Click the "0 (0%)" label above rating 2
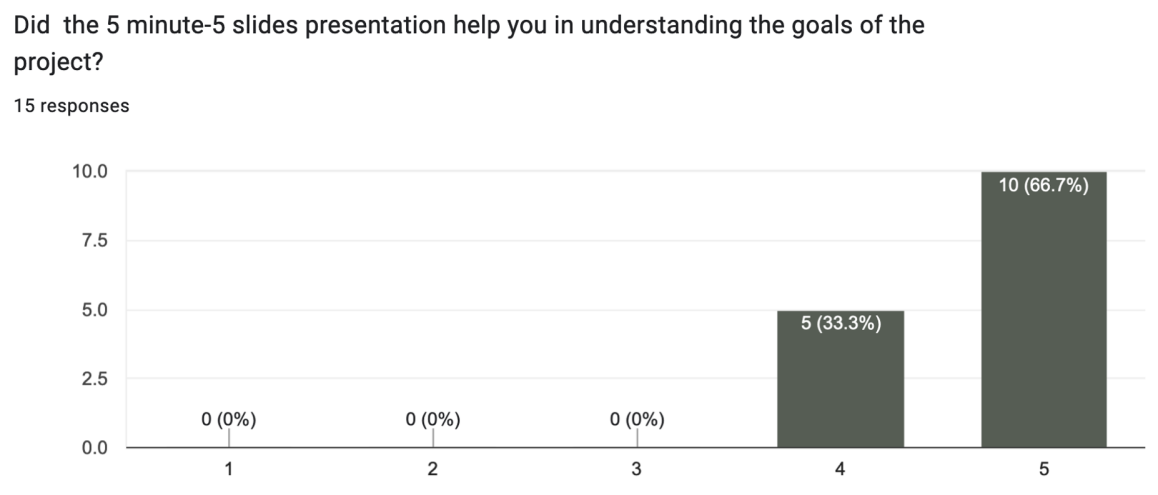 click(433, 420)
